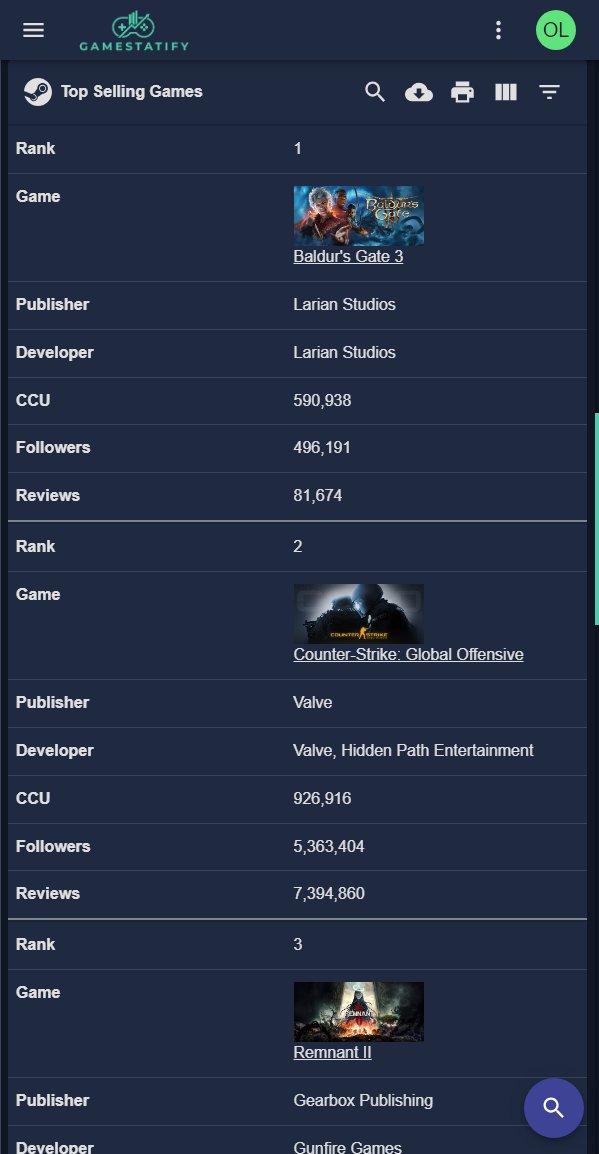This screenshot has height=1154, width=599.
Task: Select the Rank 2 value
Action: click(297, 547)
